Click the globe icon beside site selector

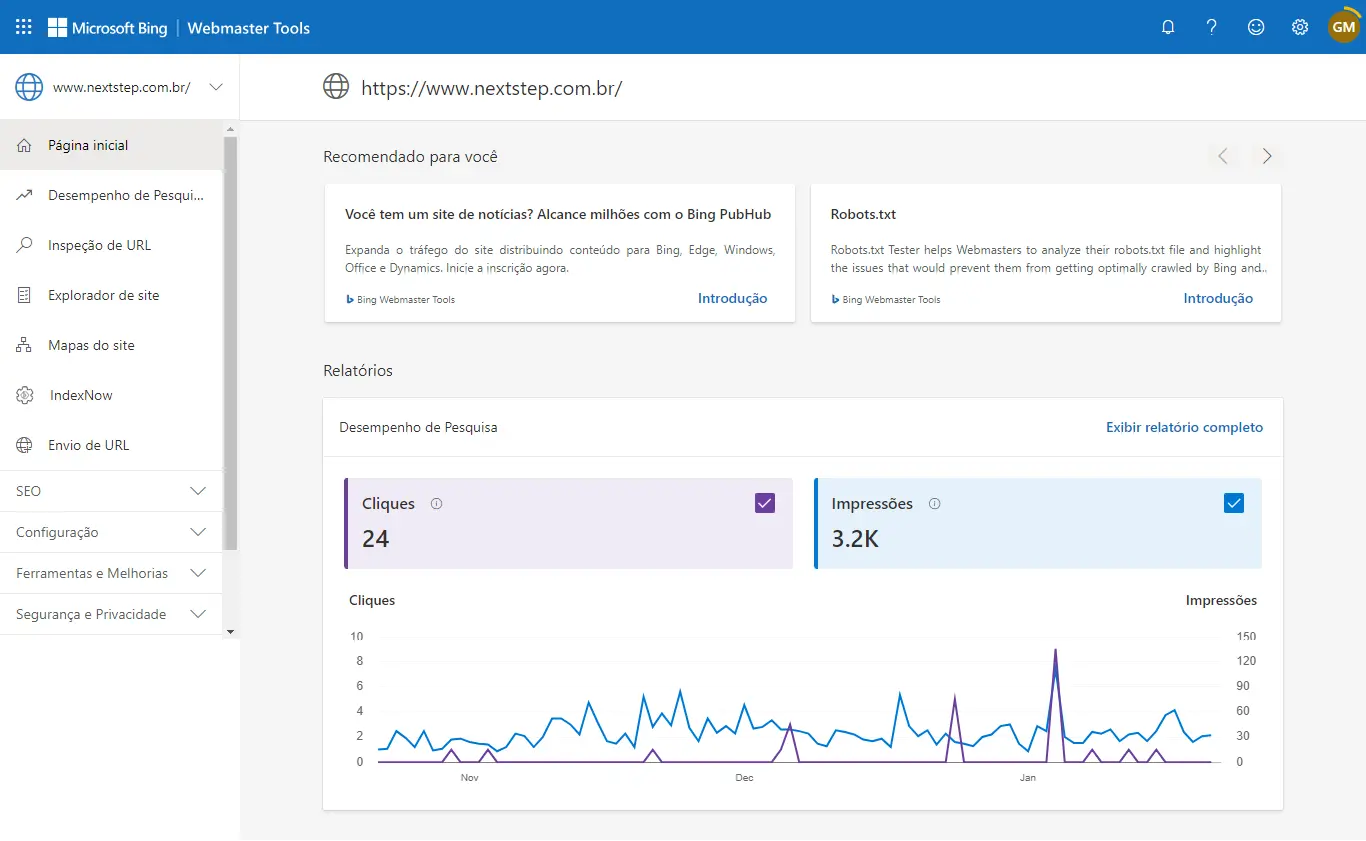[x=29, y=87]
